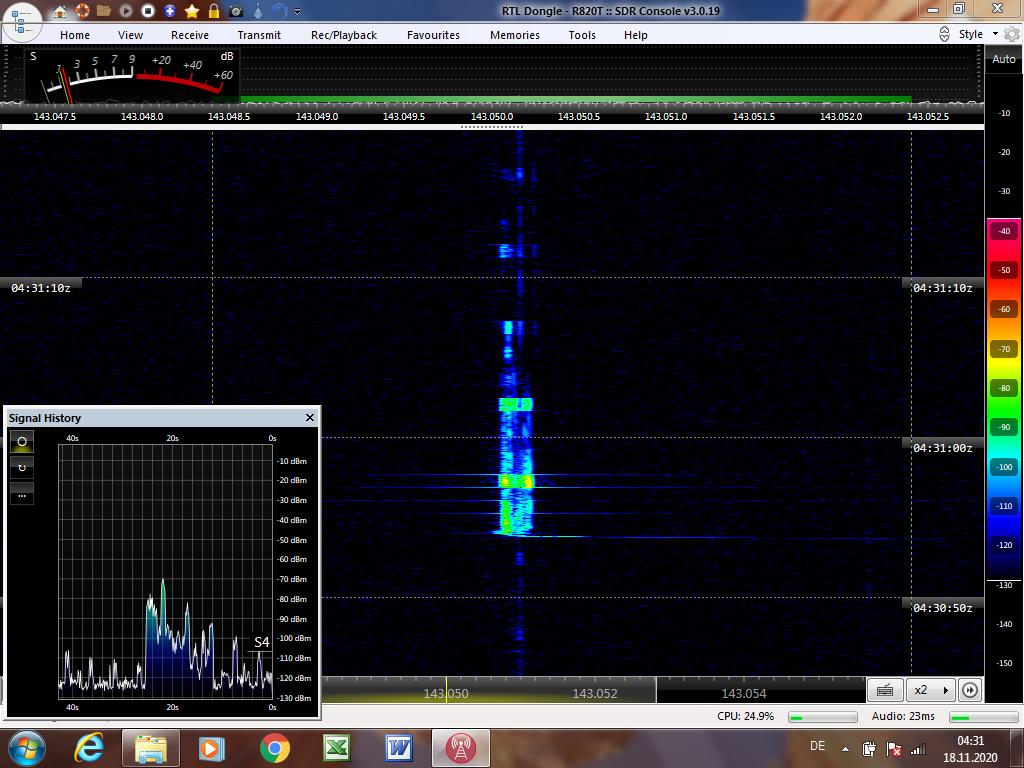Click the CPU usage progress bar

[823, 717]
